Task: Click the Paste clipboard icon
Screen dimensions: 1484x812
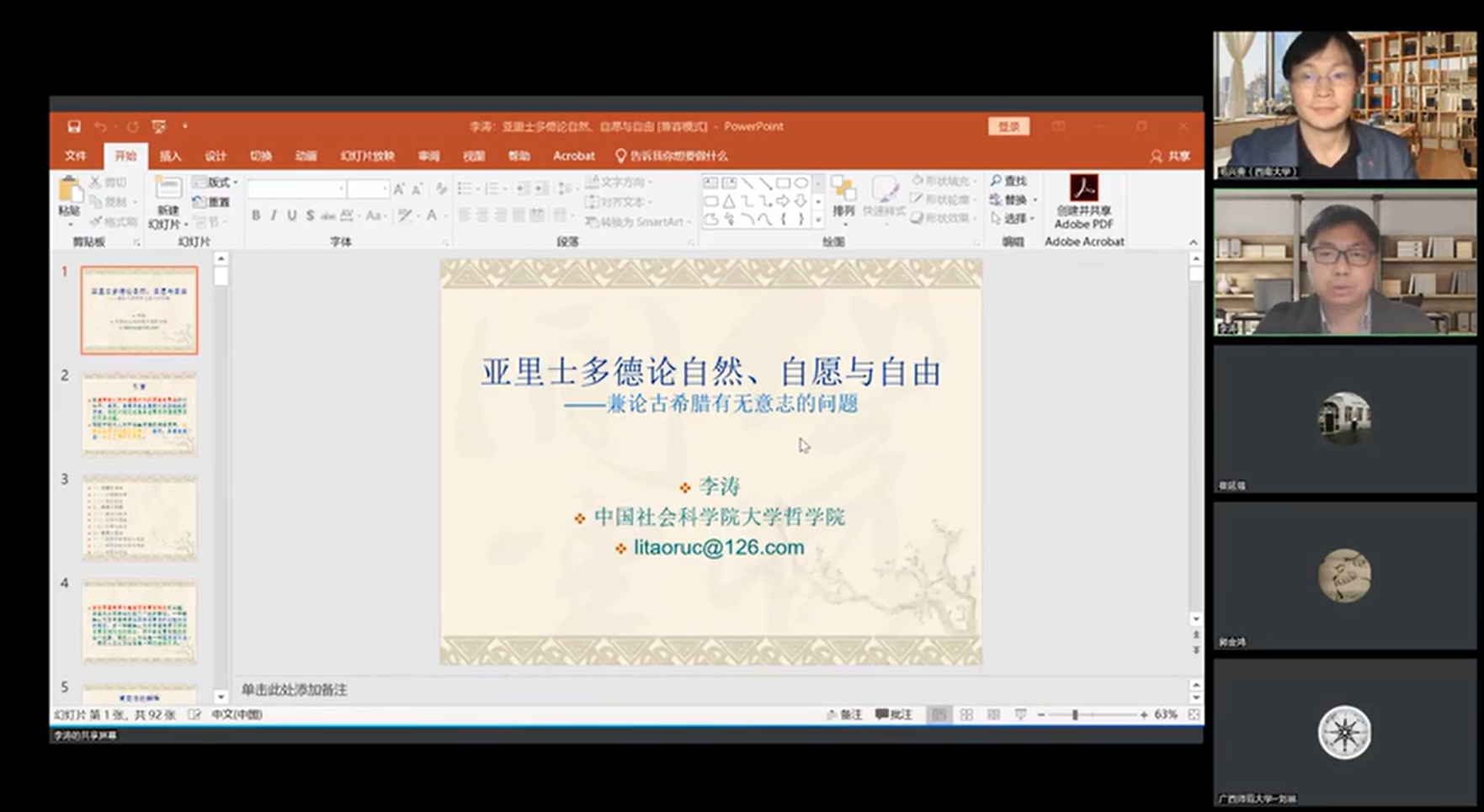Action: [x=69, y=193]
